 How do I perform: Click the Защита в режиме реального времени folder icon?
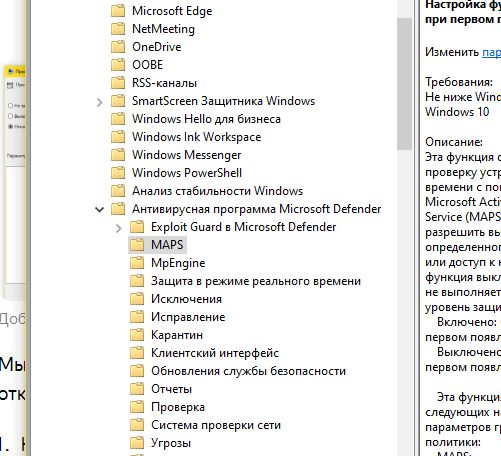point(137,281)
